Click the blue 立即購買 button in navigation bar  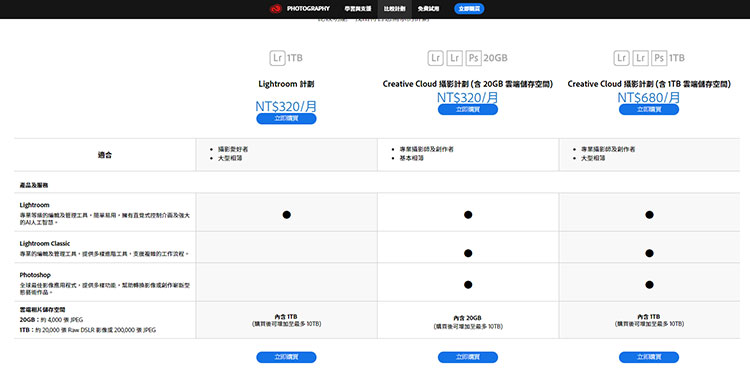469,9
